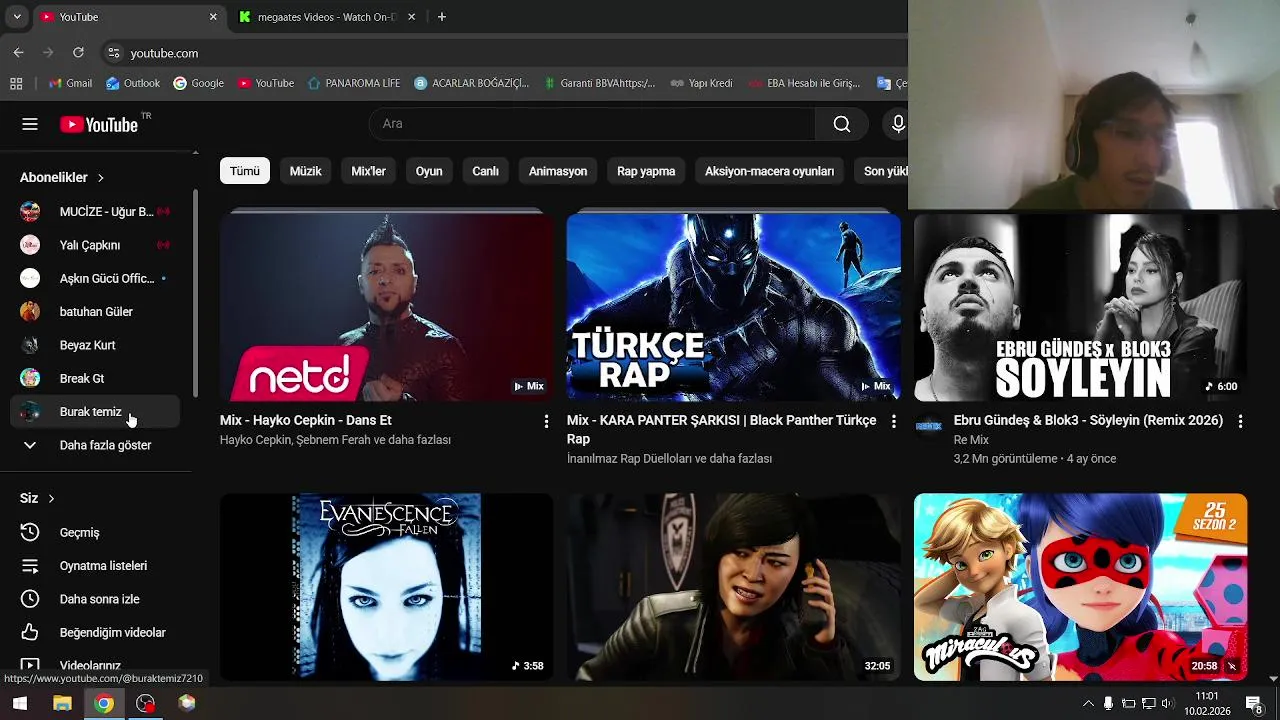Screen dimensions: 1280x720
Task: Open Geçmiş history from sidebar
Action: [x=95, y=532]
